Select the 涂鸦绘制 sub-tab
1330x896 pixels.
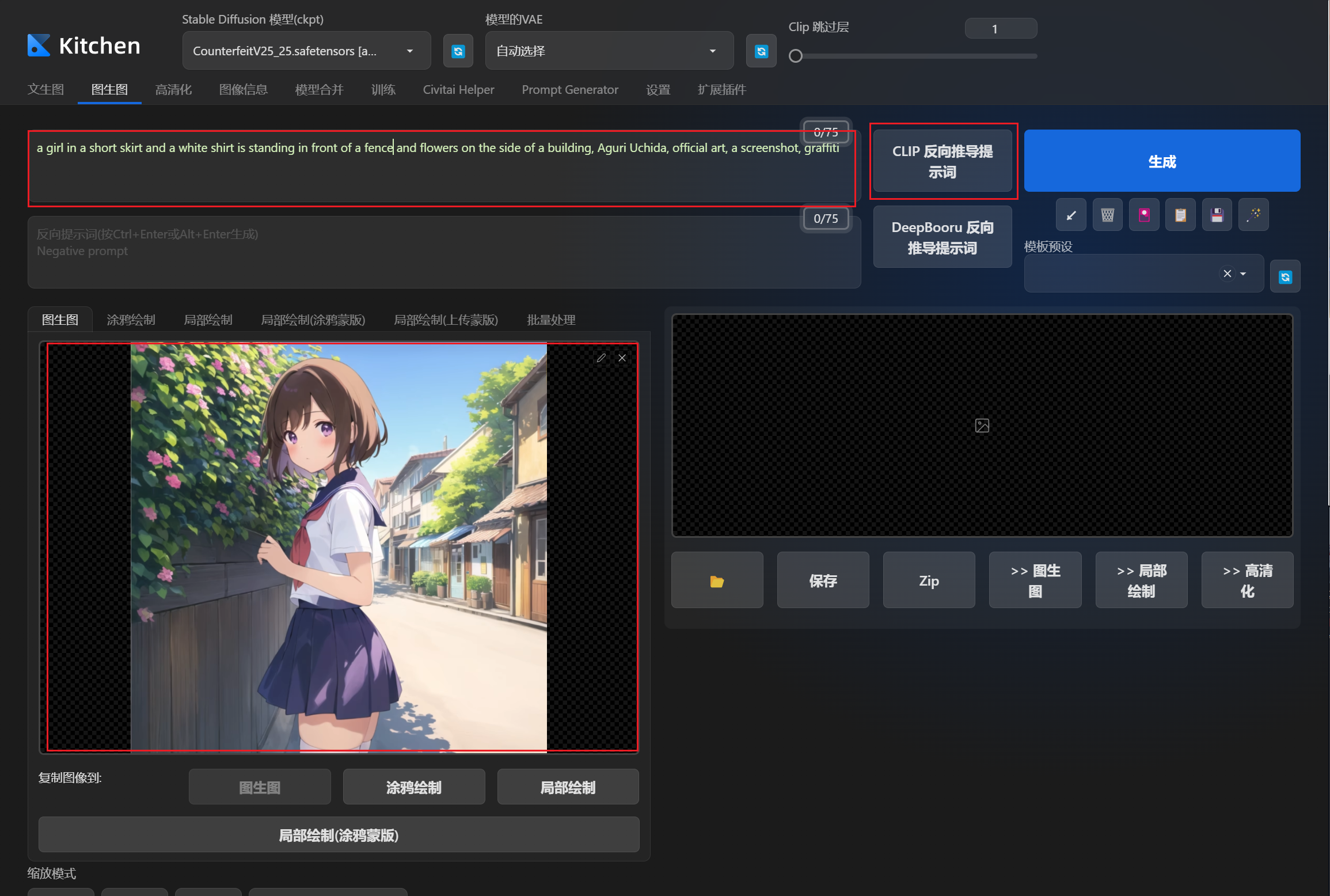(131, 320)
